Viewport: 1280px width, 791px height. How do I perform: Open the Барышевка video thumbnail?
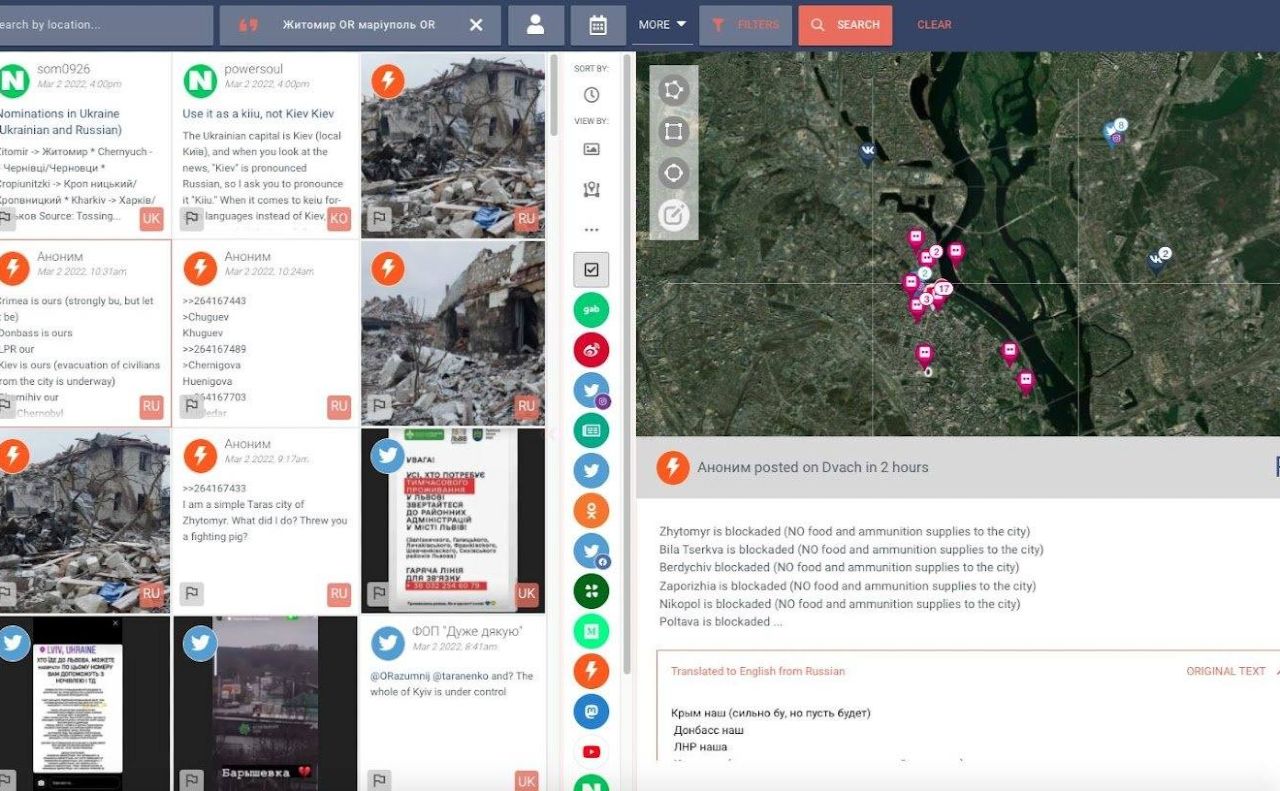click(x=265, y=703)
